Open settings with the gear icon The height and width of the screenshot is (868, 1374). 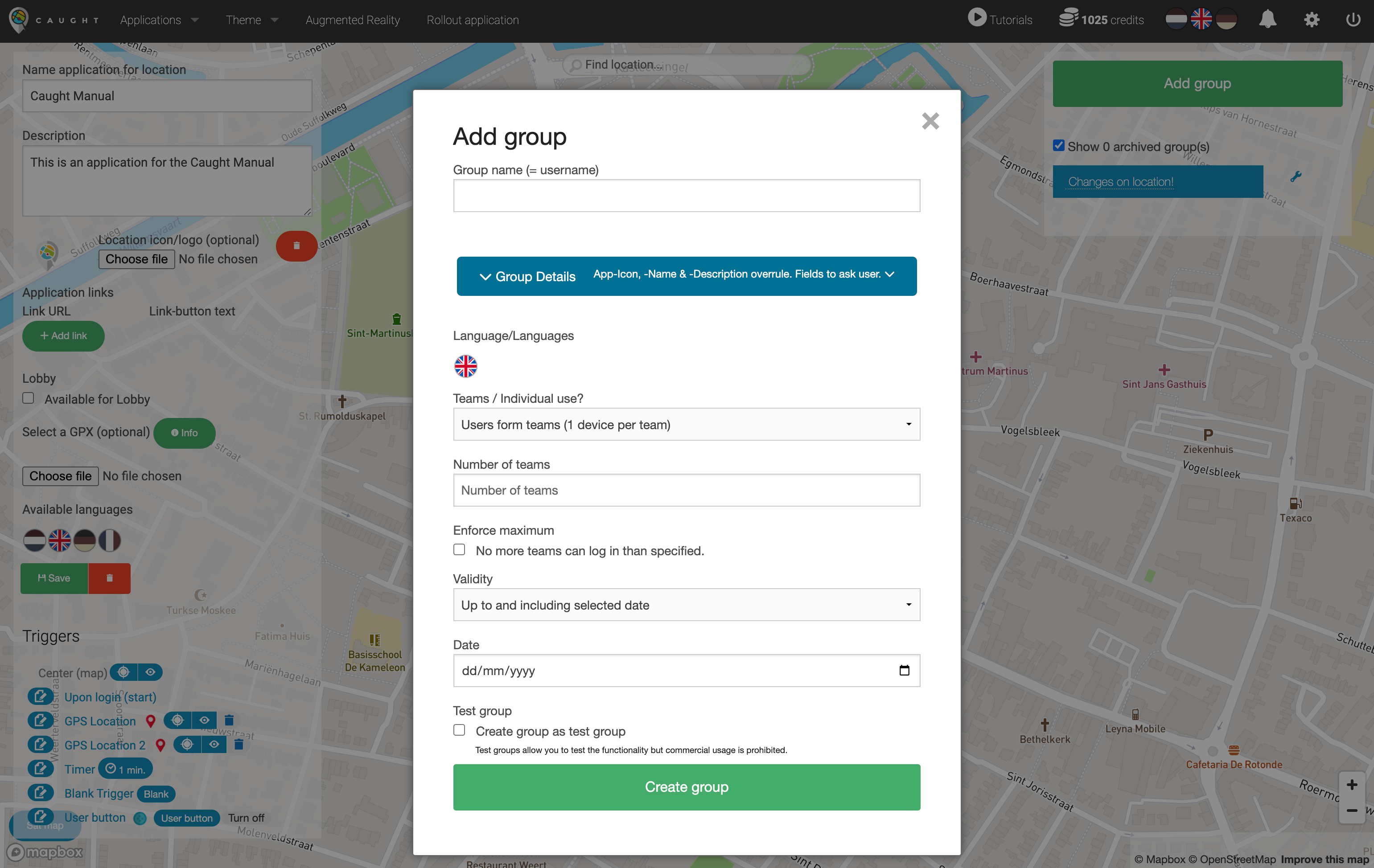point(1311,19)
